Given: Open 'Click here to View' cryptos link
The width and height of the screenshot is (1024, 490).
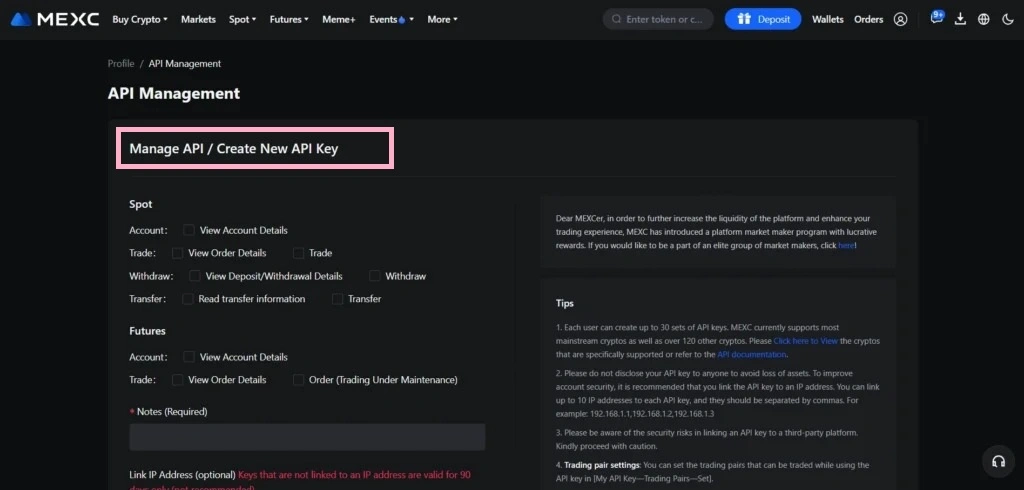Looking at the screenshot, I should (x=806, y=341).
